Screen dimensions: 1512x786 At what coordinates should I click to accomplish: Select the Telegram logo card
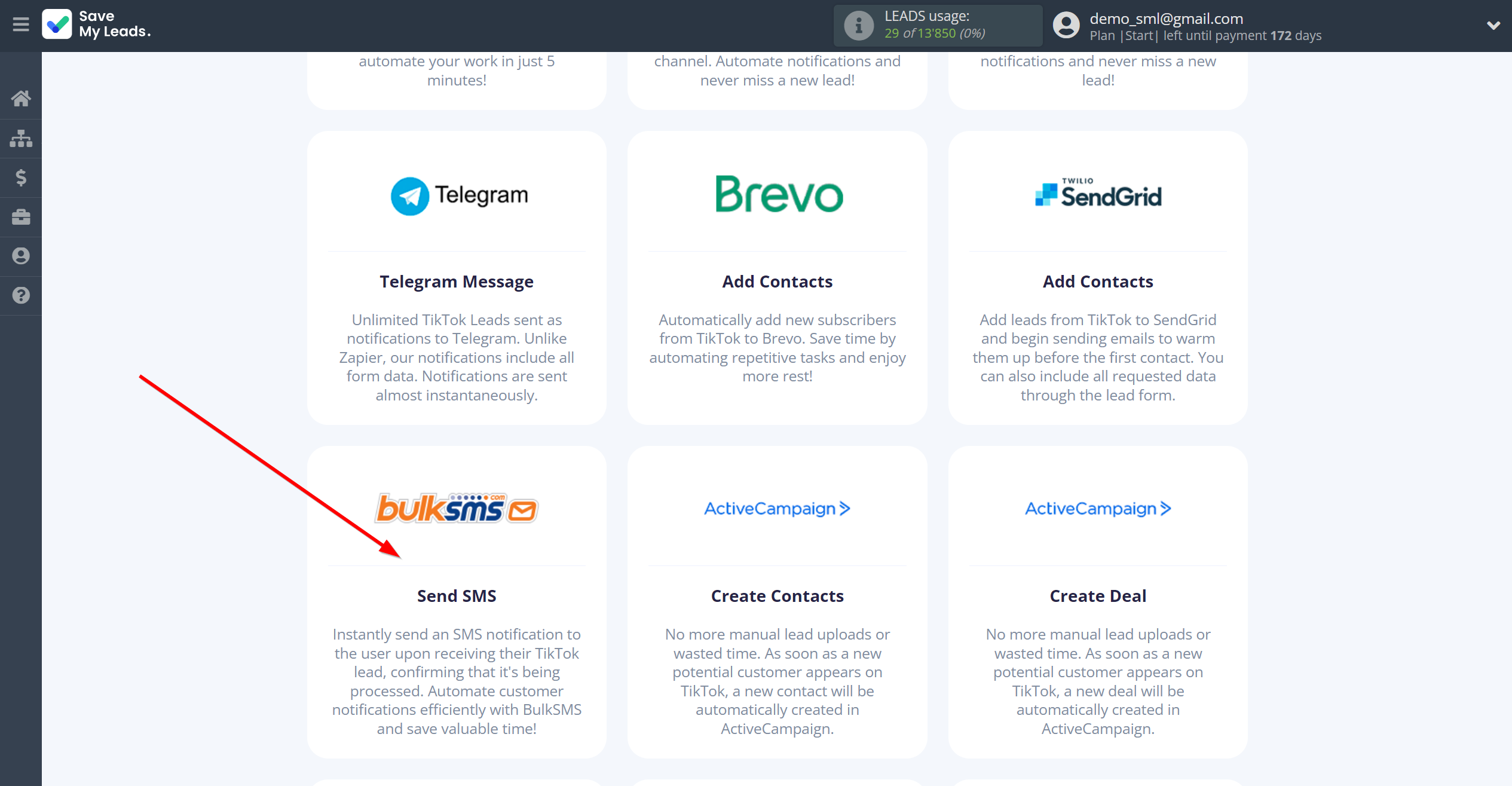pos(459,195)
